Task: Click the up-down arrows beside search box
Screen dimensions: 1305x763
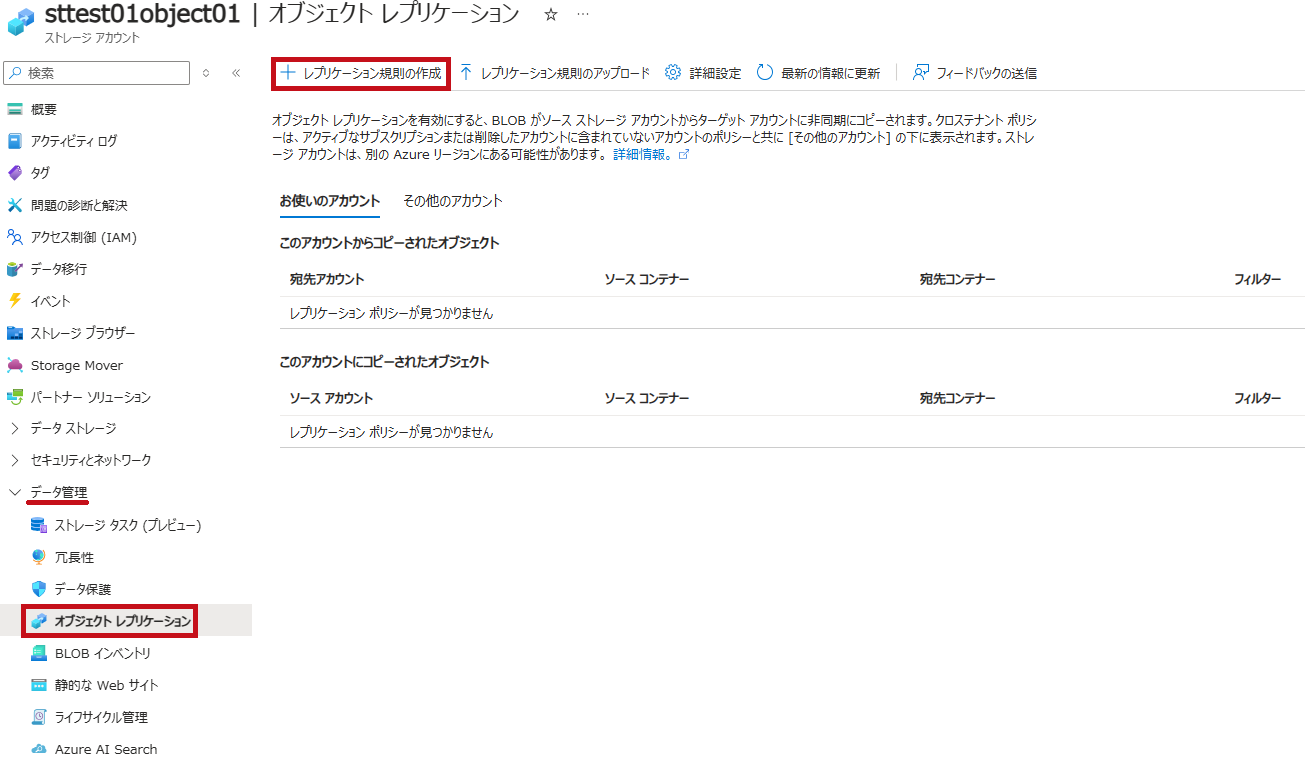Action: coord(206,73)
